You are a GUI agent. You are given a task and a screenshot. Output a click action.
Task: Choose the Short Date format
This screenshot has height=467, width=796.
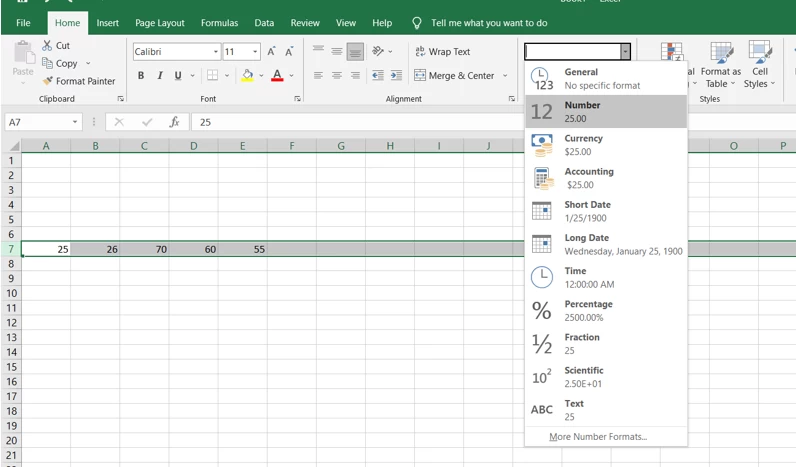click(606, 211)
